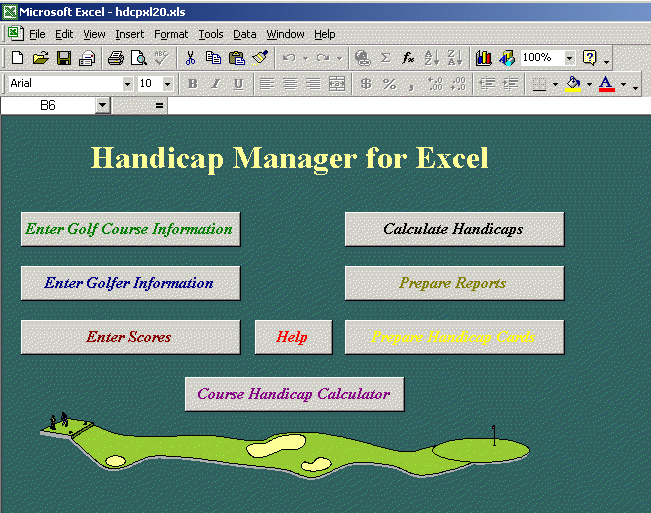Image resolution: width=651 pixels, height=513 pixels.
Task: Click the Chart Wizard icon
Action: click(x=484, y=59)
